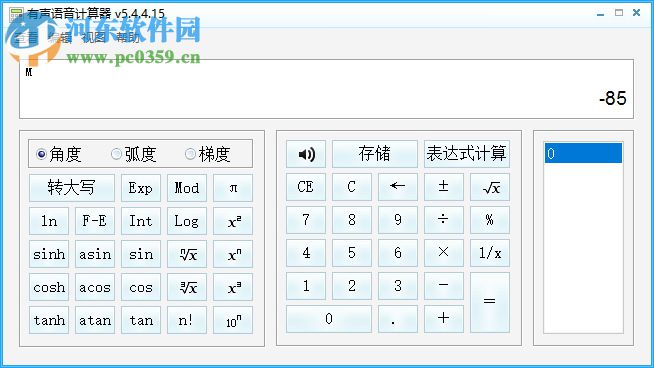654x368 pixels.
Task: Click the Int button
Action: point(141,221)
